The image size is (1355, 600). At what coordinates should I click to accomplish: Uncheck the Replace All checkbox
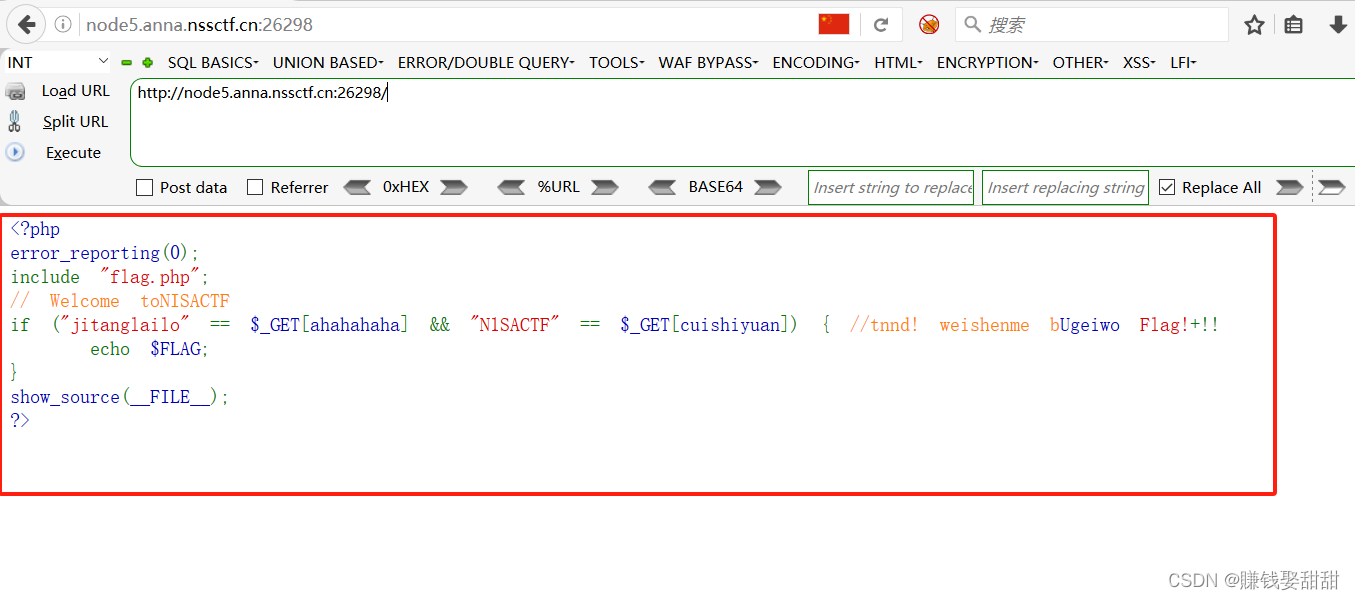[x=1166, y=187]
